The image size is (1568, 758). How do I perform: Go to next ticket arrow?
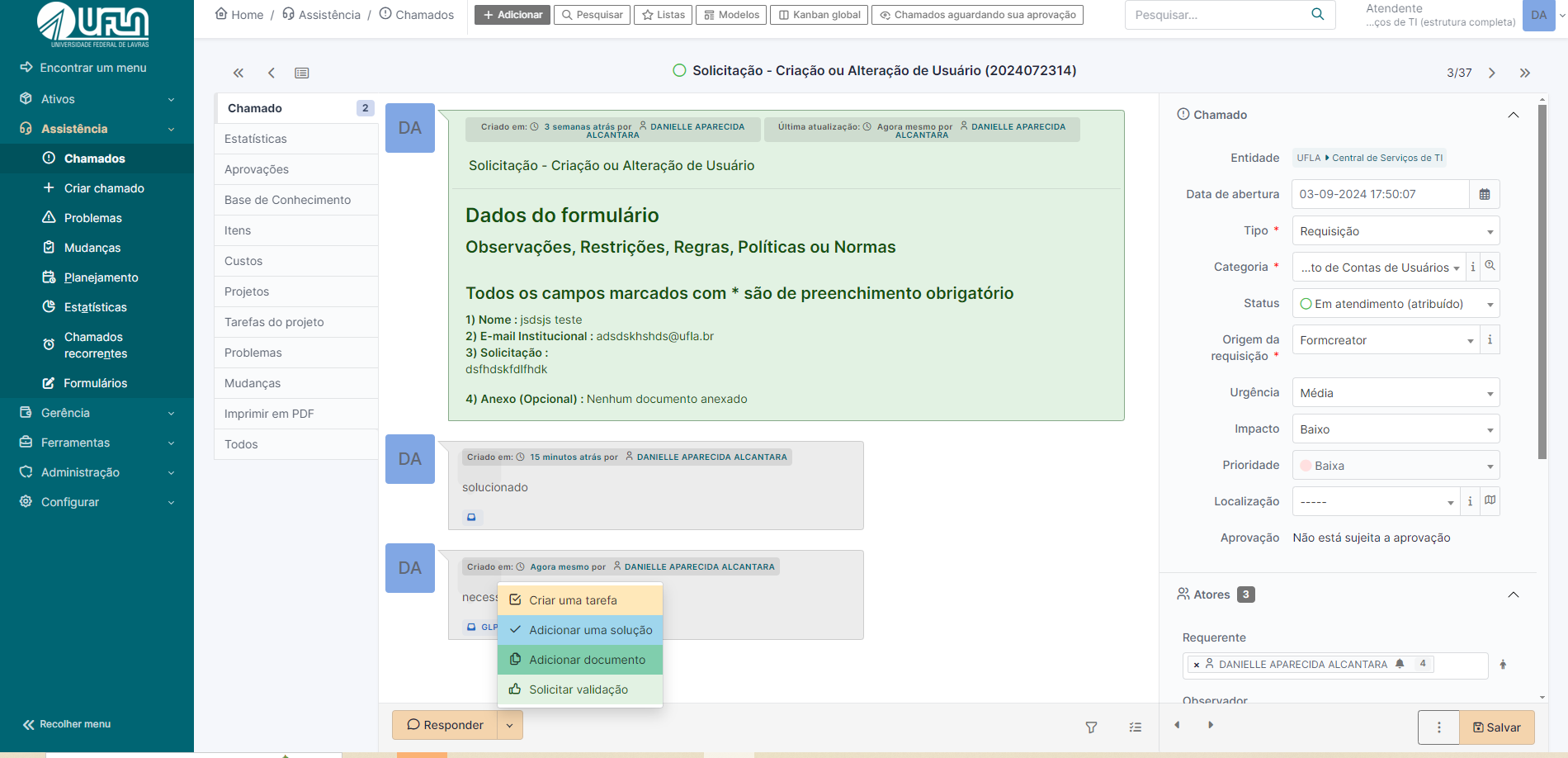1492,73
